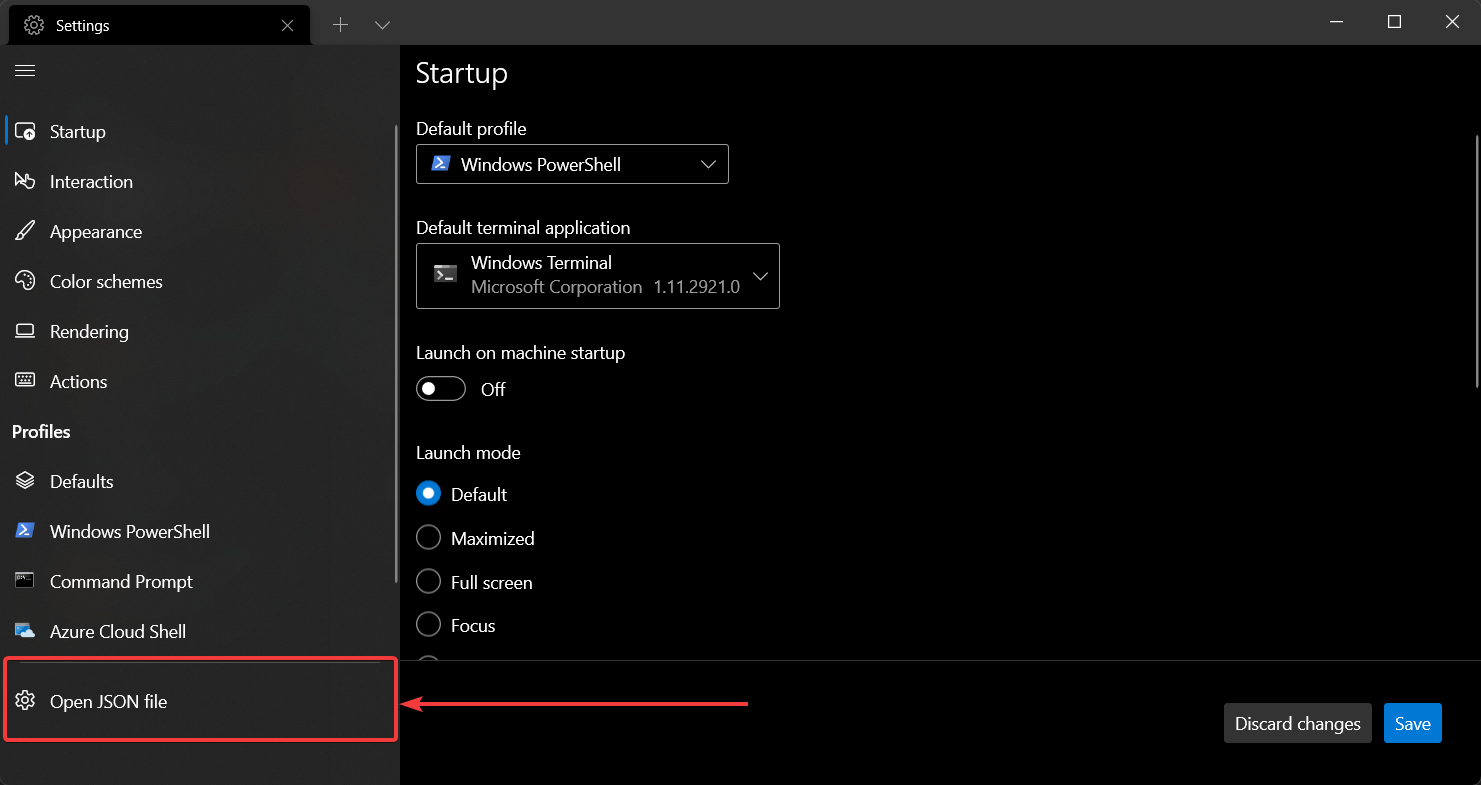Select the Focus launch mode option
The width and height of the screenshot is (1481, 785).
428,625
